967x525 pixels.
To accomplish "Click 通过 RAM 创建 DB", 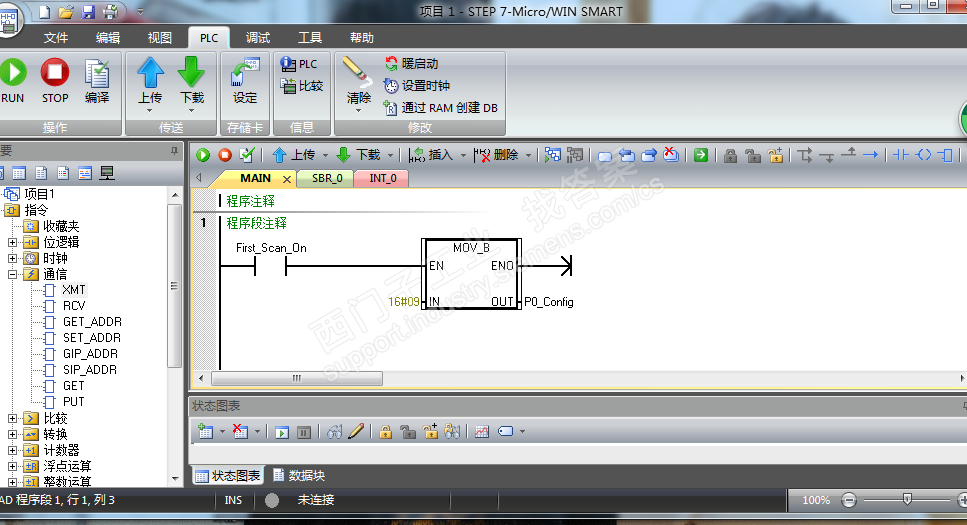I will point(440,108).
